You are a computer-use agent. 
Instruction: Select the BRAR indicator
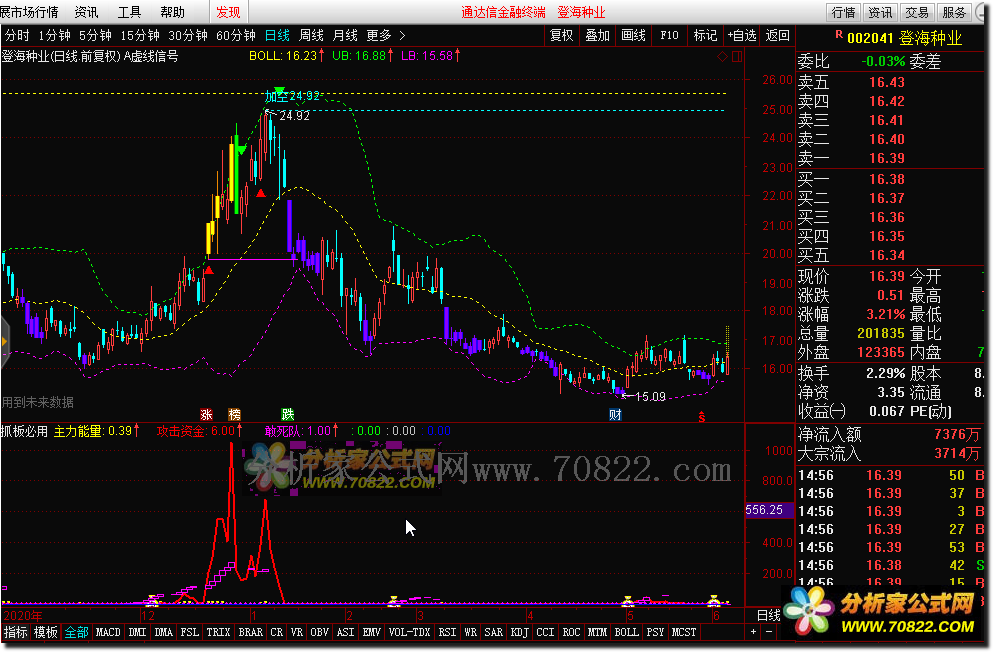(x=250, y=632)
